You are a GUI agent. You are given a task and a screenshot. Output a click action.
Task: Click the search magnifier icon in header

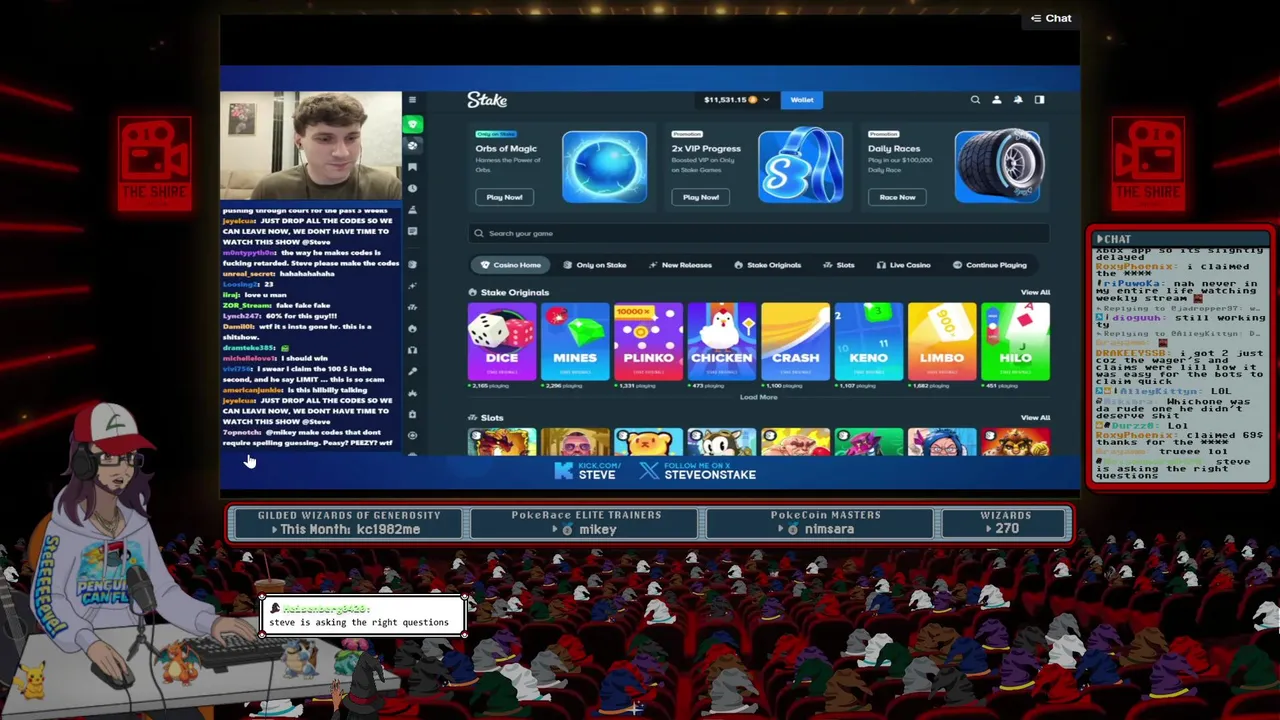975,100
